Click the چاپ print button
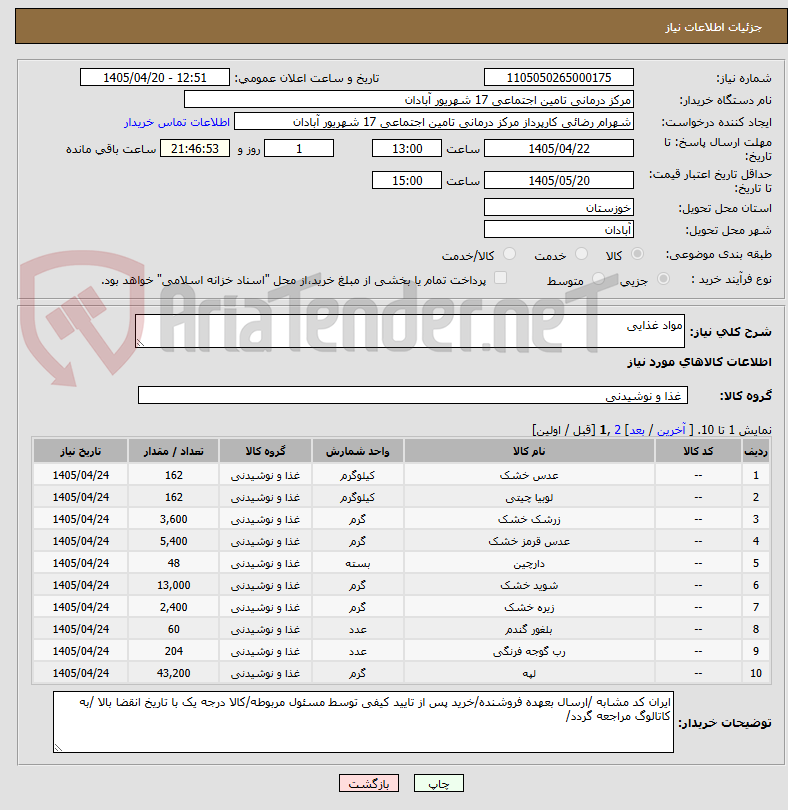This screenshot has width=788, height=810. (x=439, y=783)
